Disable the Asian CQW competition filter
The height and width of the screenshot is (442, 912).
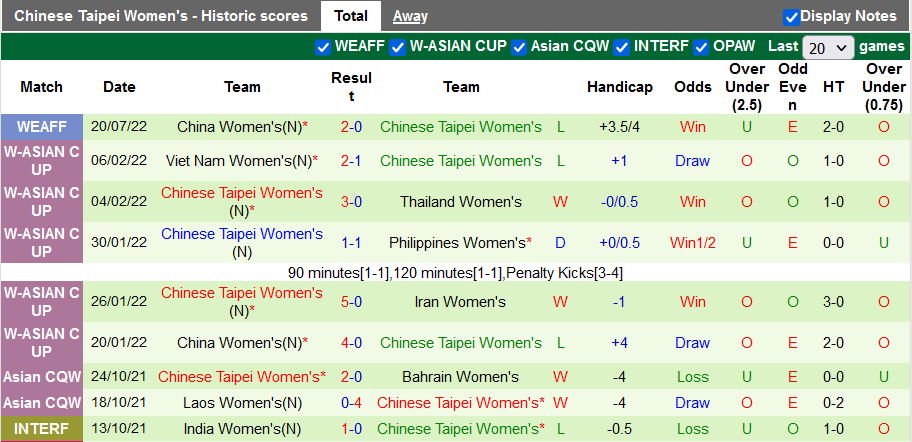[x=518, y=47]
